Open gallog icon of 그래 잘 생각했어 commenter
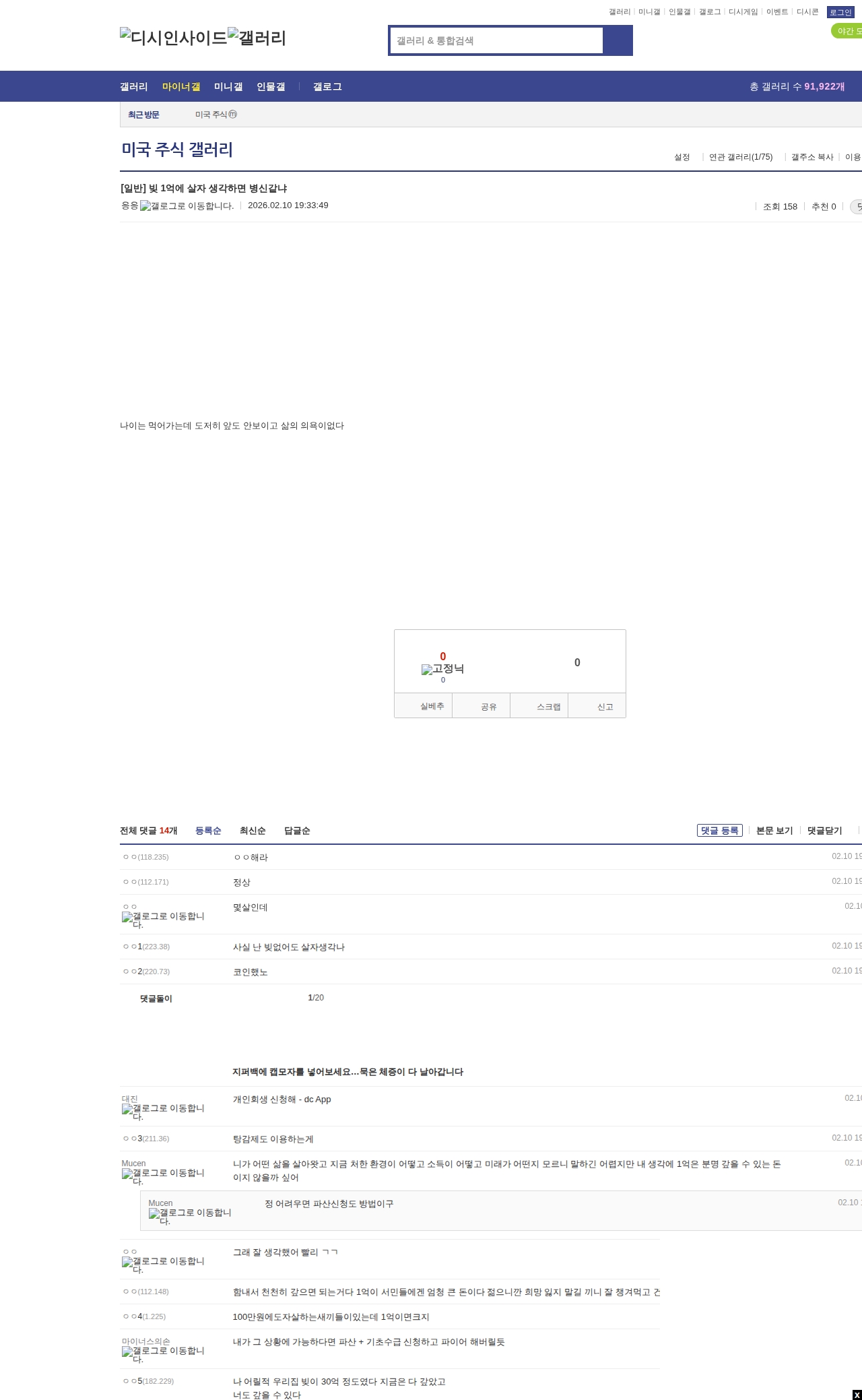The width and height of the screenshot is (862, 1400). (x=163, y=1265)
